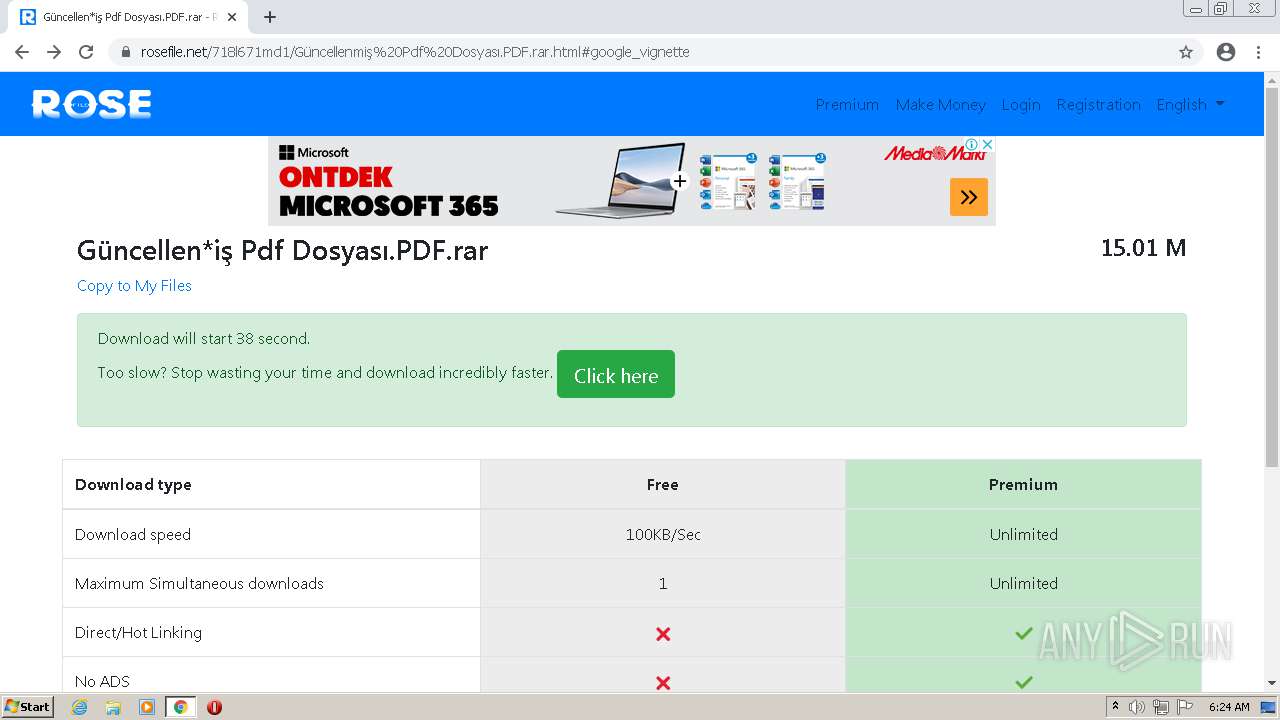
Task: Reload the rosefile page
Action: pos(86,52)
